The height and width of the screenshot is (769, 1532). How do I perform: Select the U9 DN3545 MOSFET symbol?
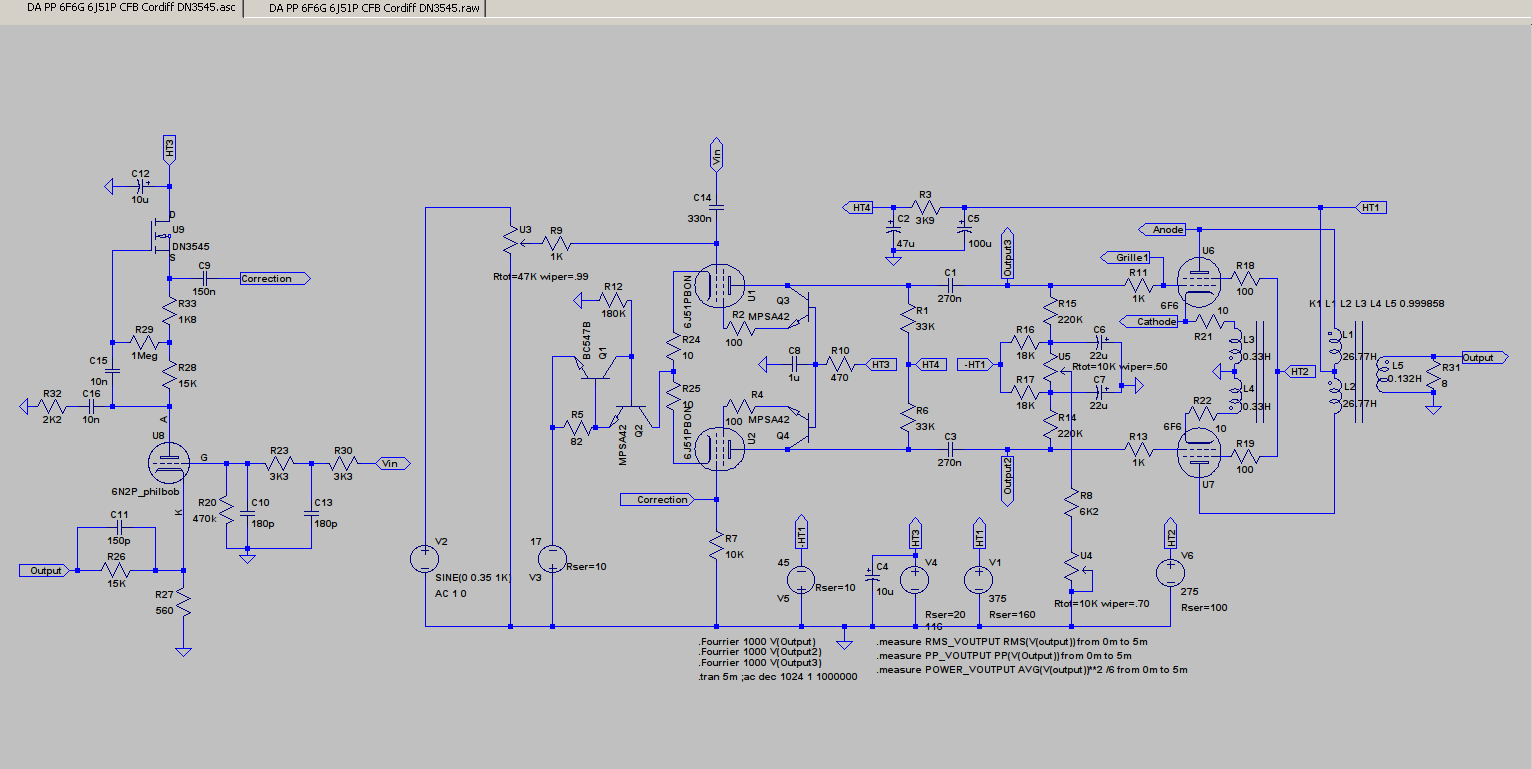tap(162, 236)
